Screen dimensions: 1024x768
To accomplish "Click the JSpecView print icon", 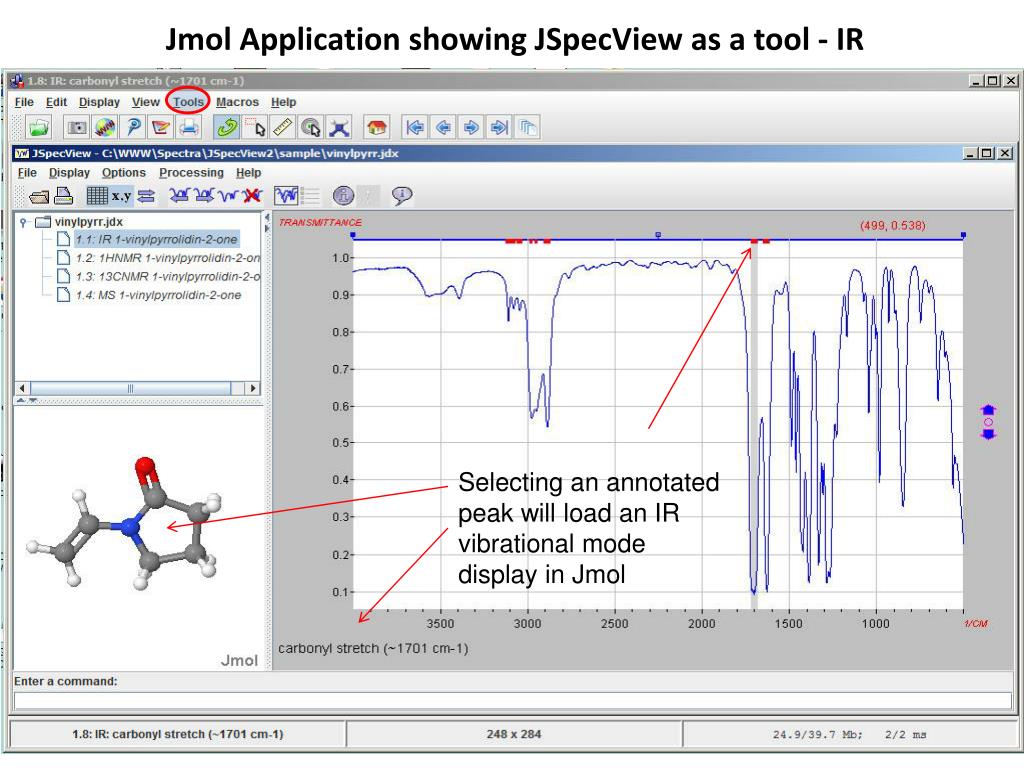I will click(x=63, y=196).
